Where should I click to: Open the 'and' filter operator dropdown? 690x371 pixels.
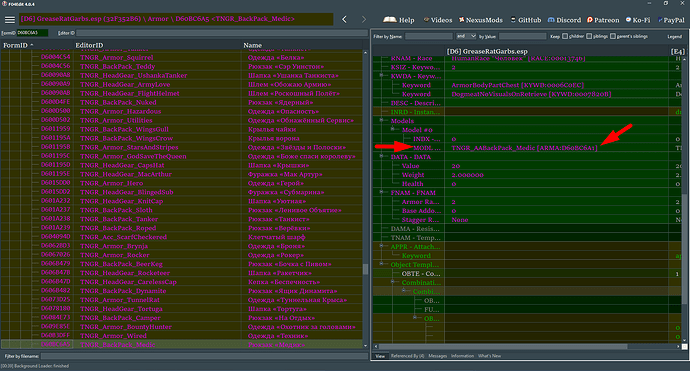coord(466,36)
